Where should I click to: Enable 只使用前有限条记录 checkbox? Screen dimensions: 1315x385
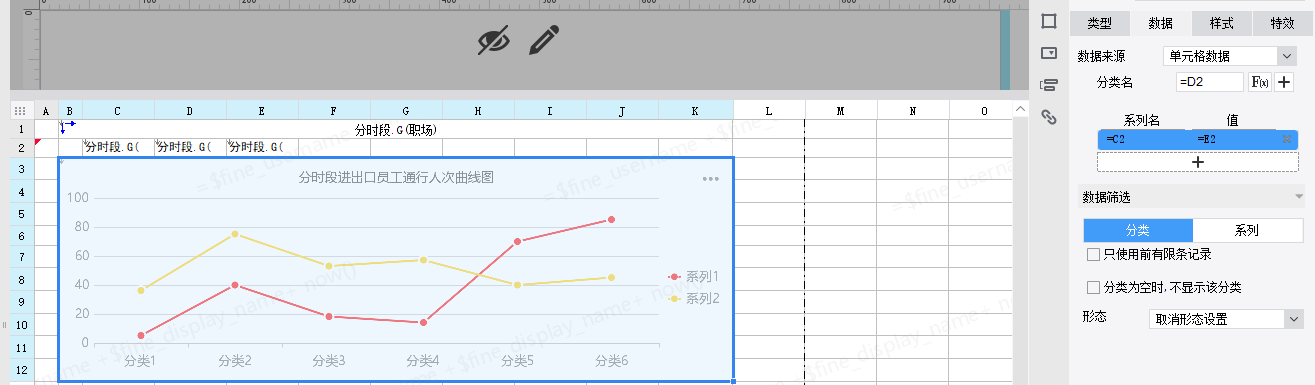click(x=1093, y=255)
